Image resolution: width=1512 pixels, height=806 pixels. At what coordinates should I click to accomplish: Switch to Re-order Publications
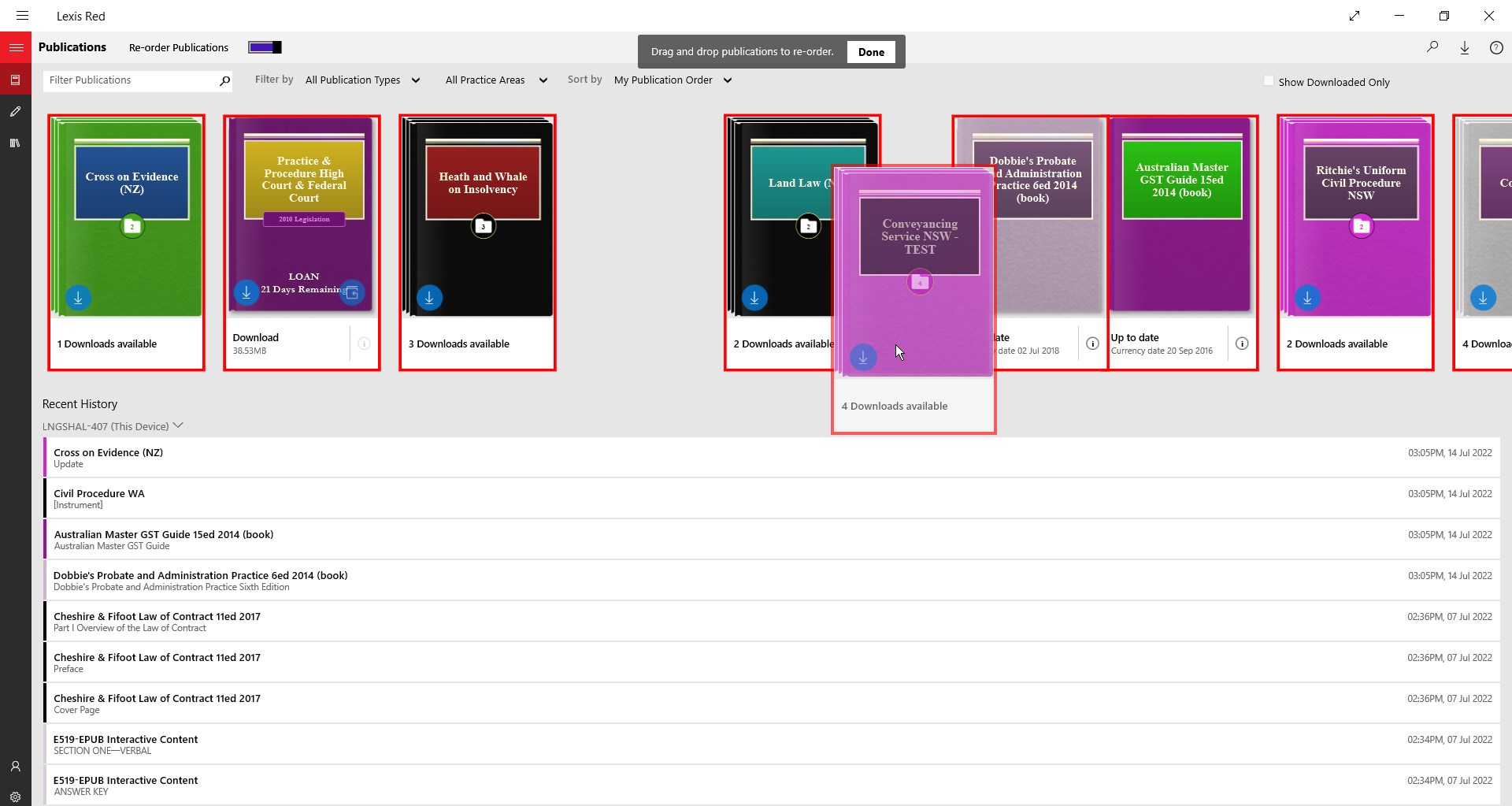(179, 47)
